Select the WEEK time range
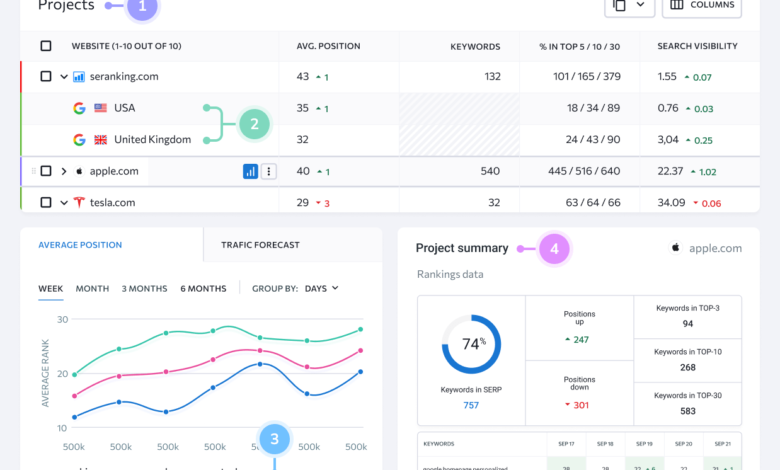 [x=51, y=288]
